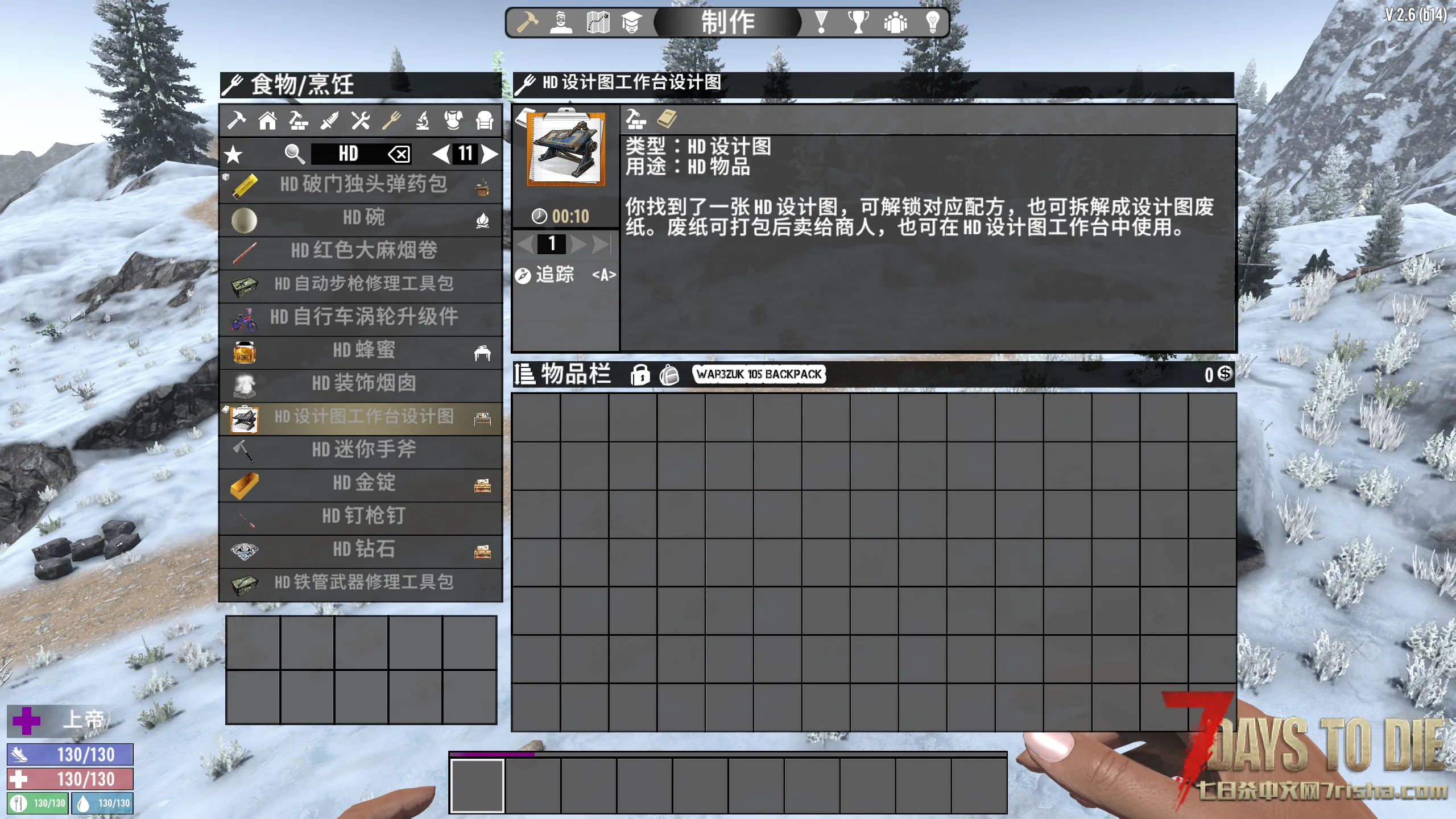
Task: Show the ingredients tab in recipe details
Action: point(635,119)
